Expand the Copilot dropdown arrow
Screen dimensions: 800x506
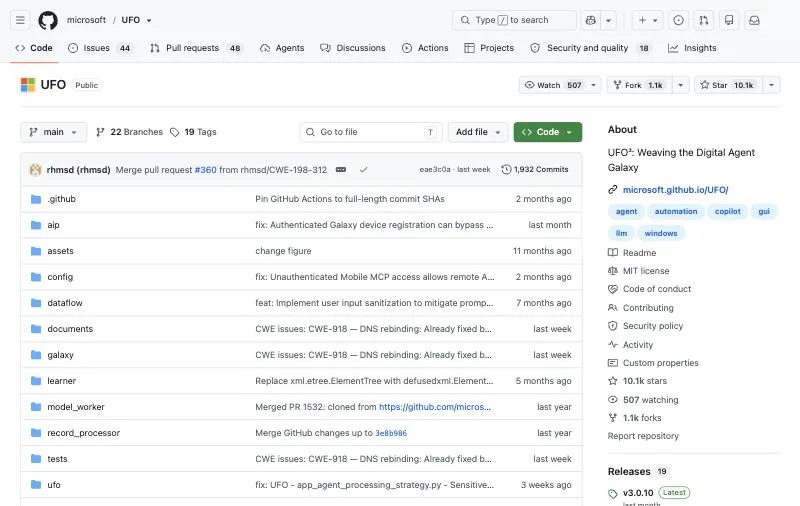[x=608, y=20]
